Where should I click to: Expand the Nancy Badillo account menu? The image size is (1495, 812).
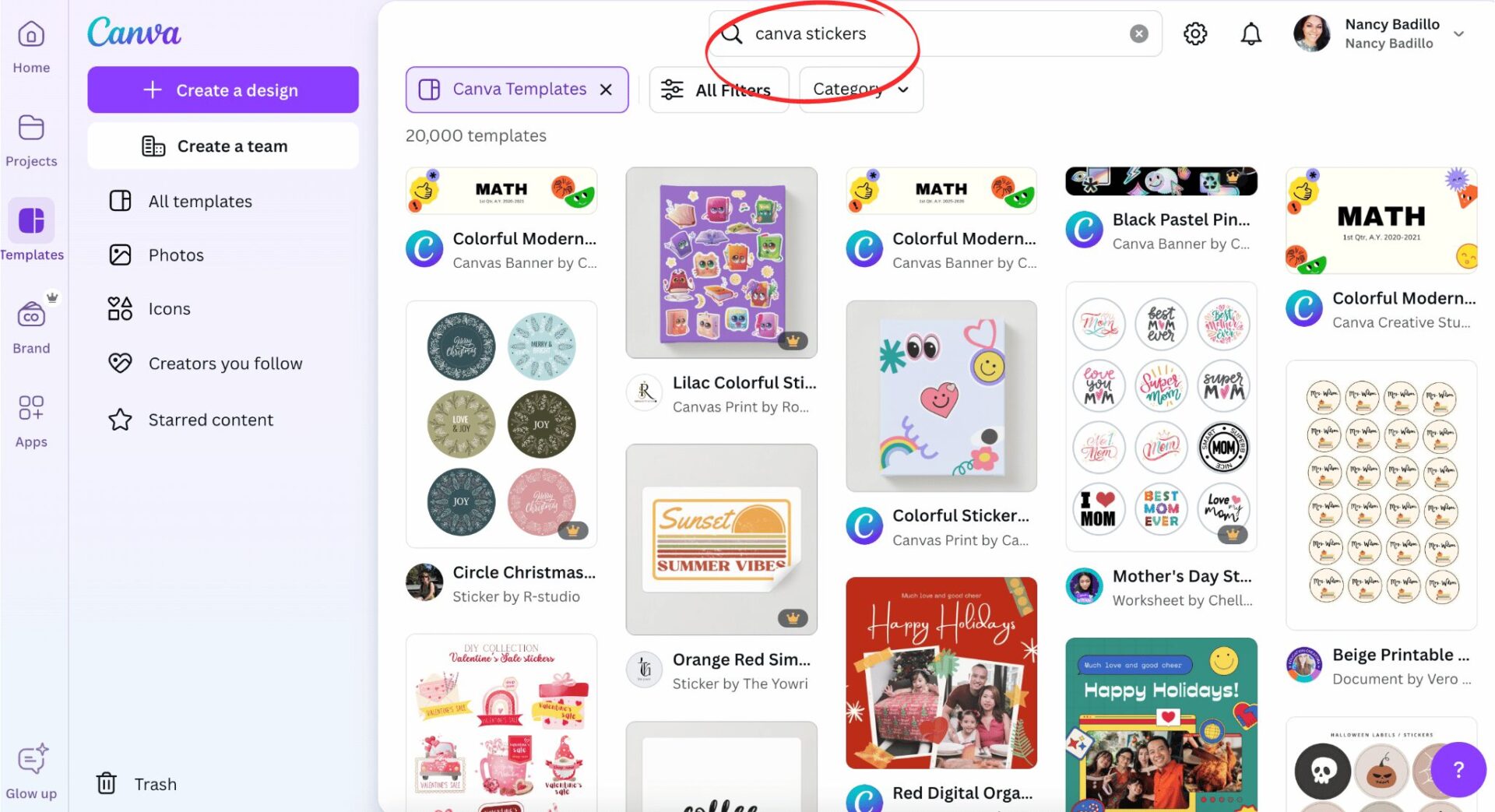[1459, 33]
